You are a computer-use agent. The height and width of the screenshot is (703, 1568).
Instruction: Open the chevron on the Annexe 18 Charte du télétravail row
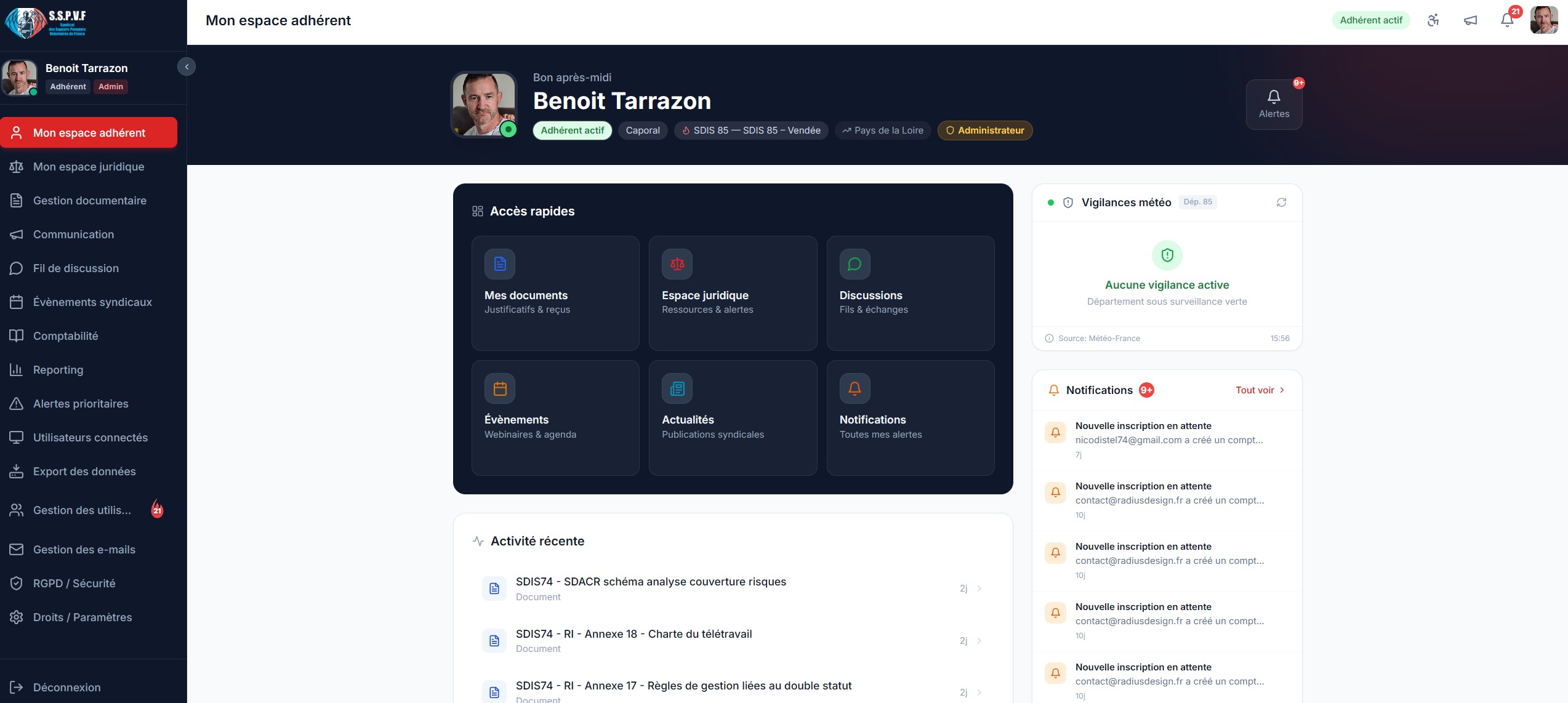click(x=979, y=641)
